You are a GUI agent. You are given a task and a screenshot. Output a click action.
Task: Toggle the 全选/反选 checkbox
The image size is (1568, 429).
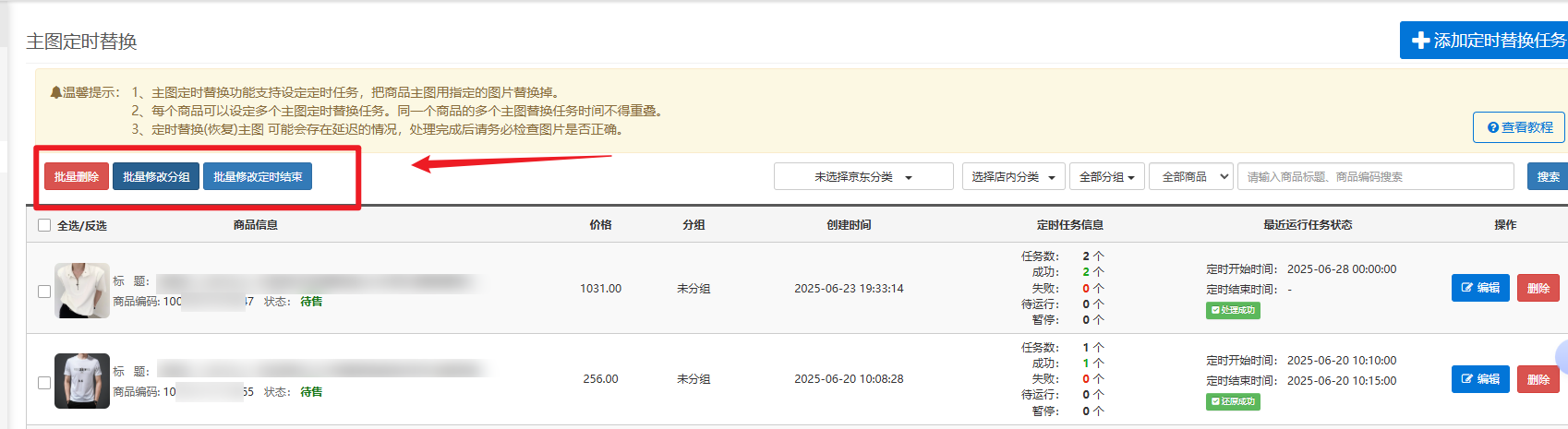pos(44,225)
